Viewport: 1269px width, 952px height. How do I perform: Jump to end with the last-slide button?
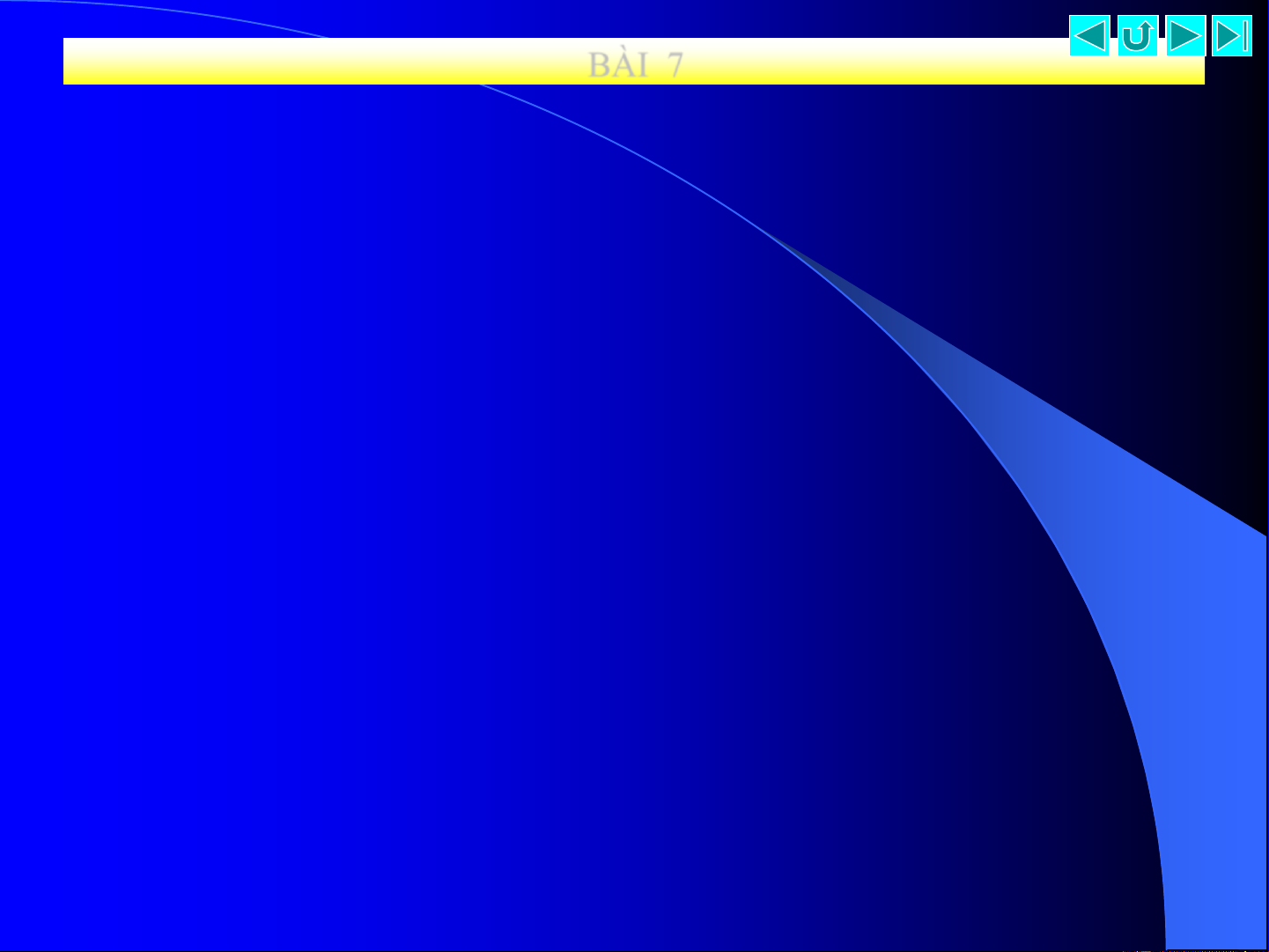[1232, 36]
